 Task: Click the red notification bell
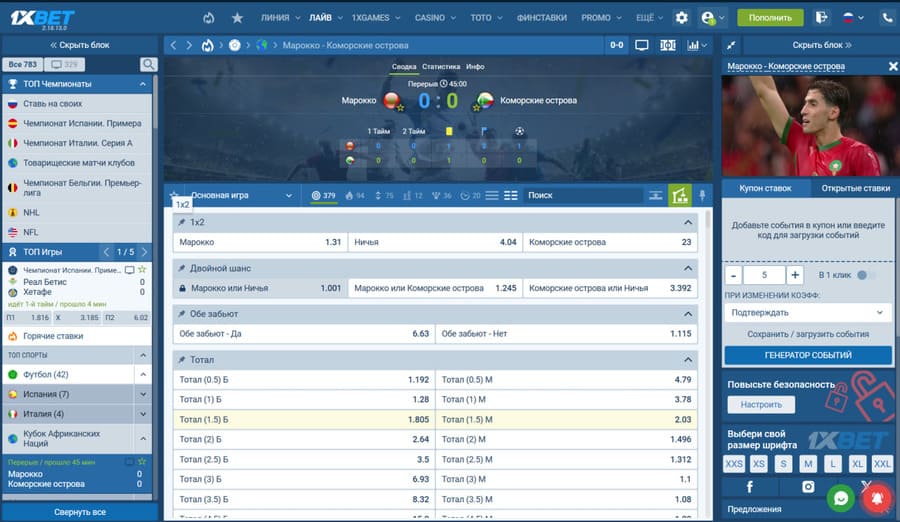[x=877, y=498]
